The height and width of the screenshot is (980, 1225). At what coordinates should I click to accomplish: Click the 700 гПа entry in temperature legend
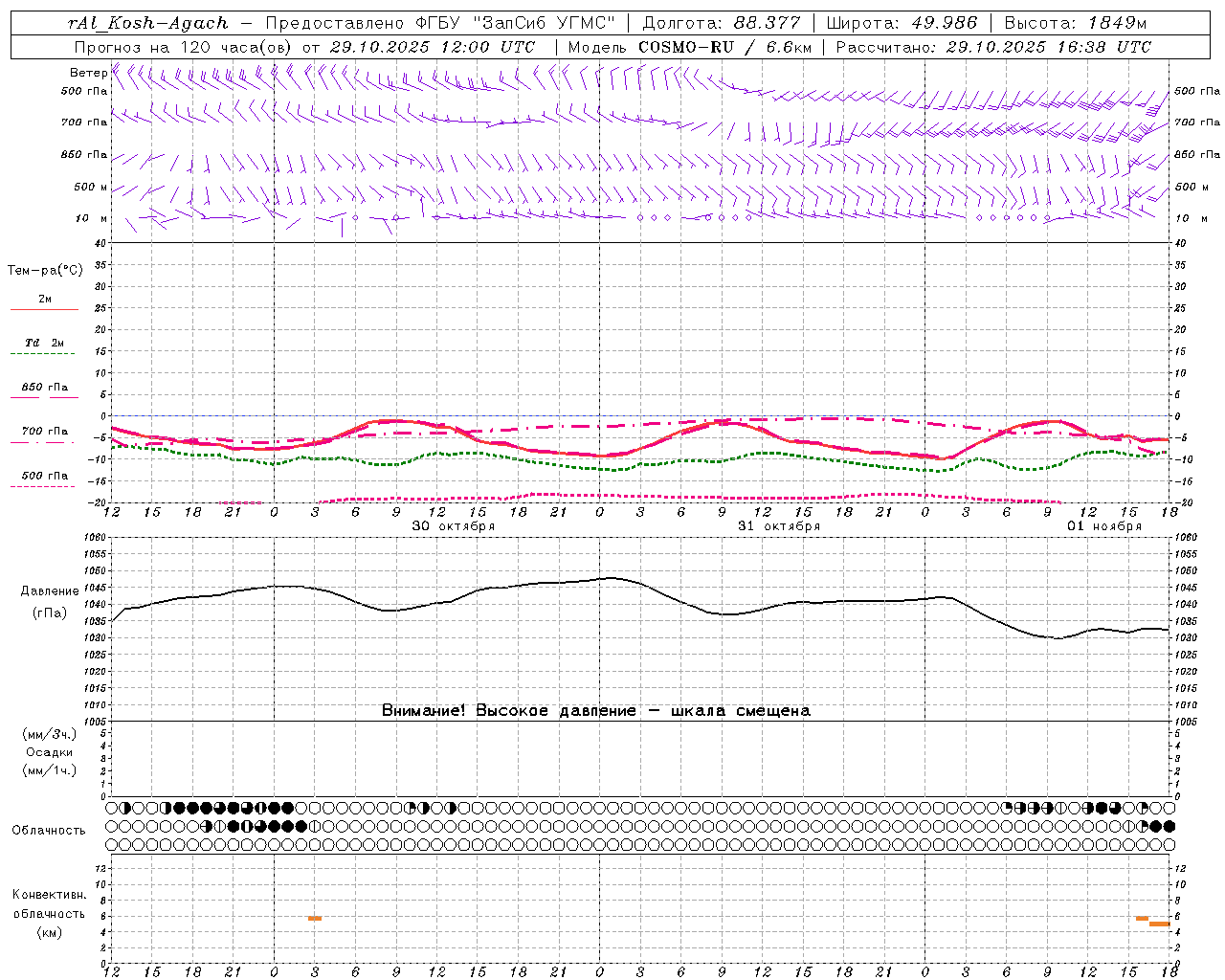pos(45,432)
